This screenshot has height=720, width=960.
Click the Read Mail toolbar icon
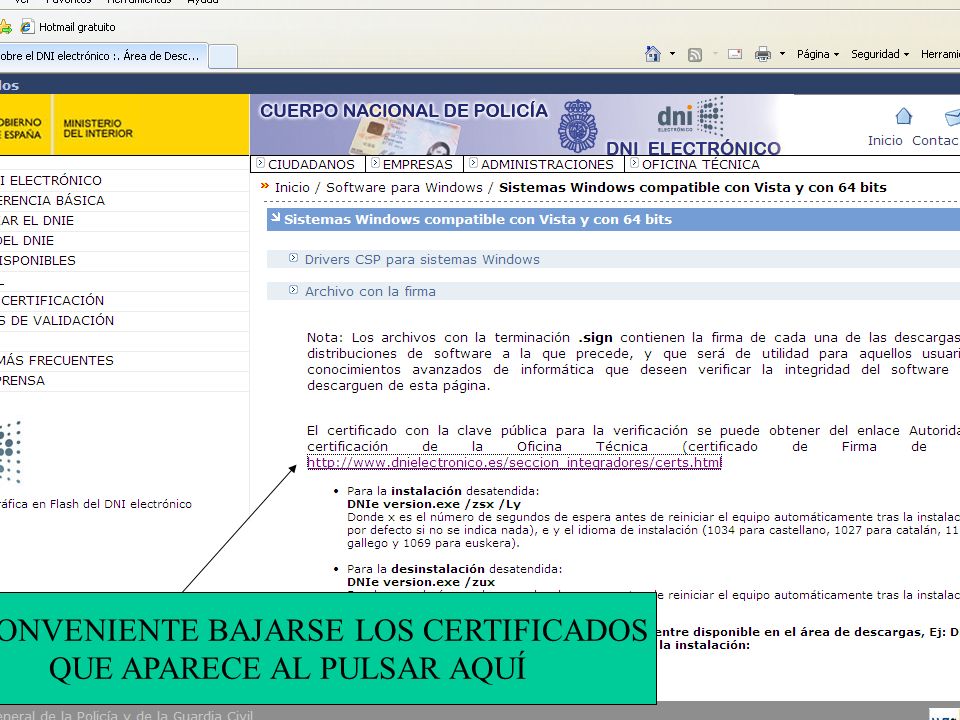click(x=735, y=54)
